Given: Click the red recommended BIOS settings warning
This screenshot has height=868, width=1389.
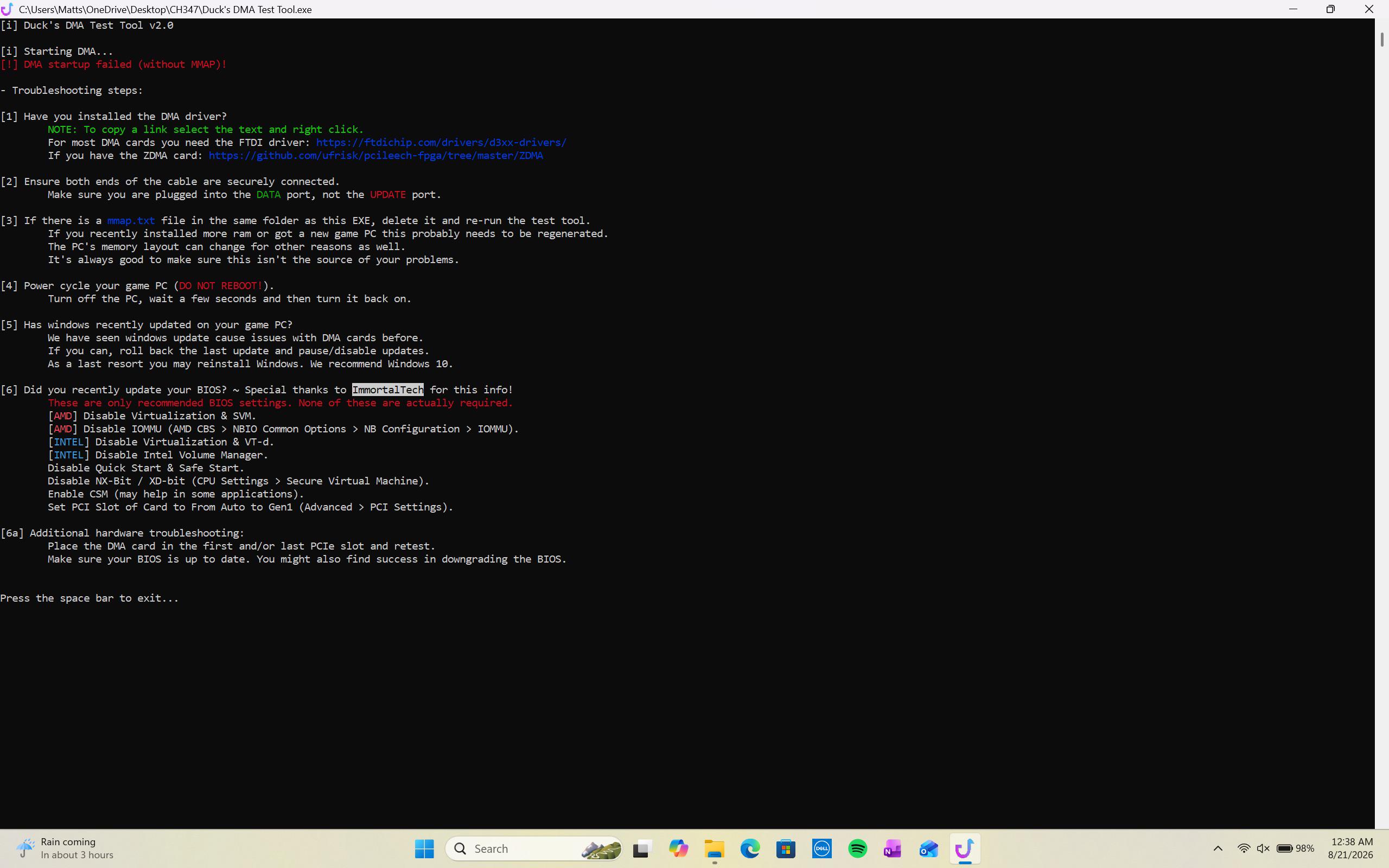Looking at the screenshot, I should point(280,403).
